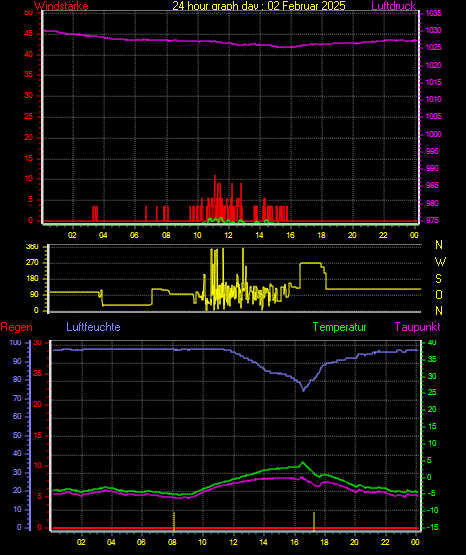Click the Regen legend label
Image resolution: width=466 pixels, height=555 pixels.
[16, 327]
